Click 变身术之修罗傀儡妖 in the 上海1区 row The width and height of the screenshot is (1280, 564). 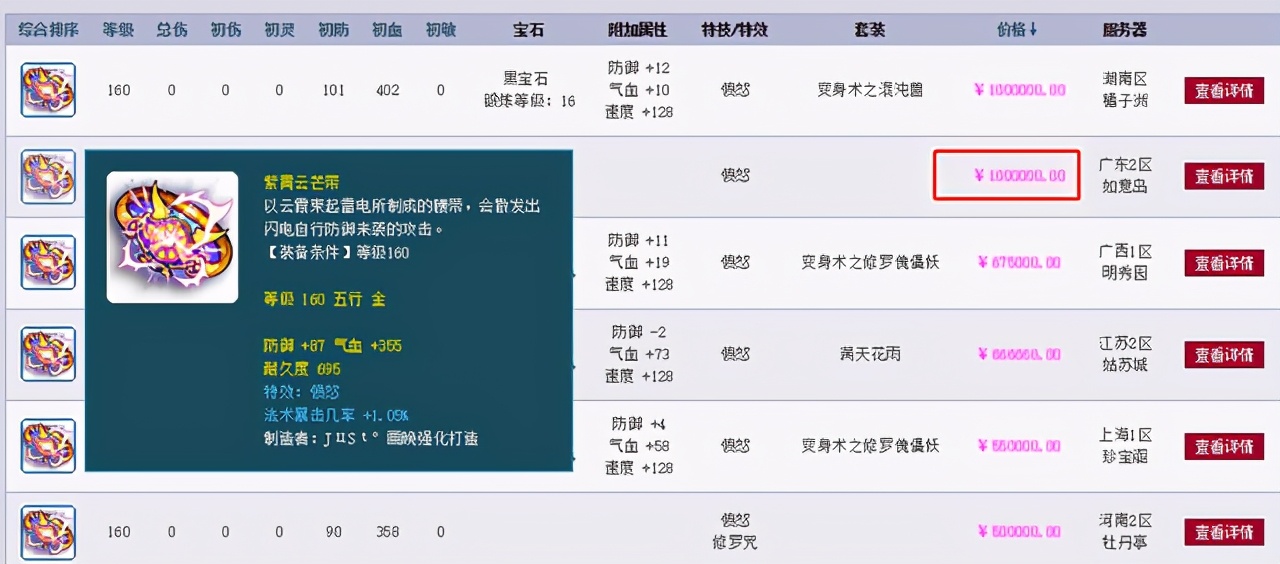(870, 446)
